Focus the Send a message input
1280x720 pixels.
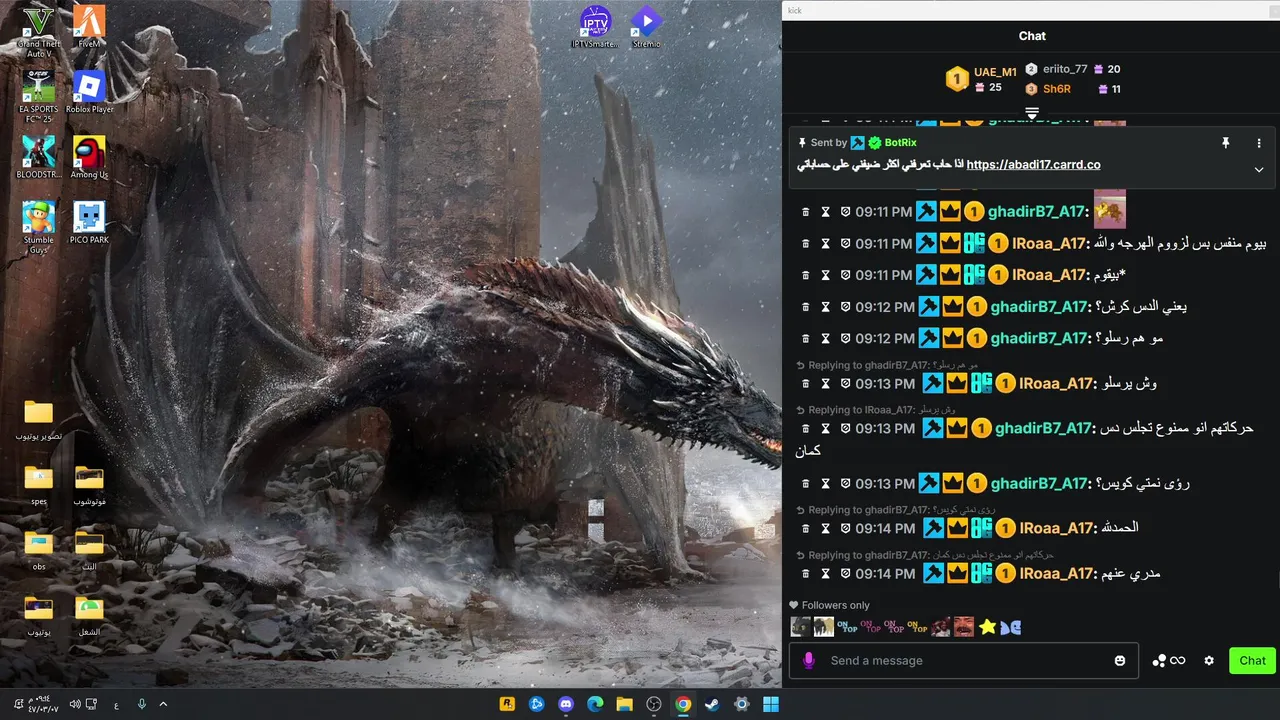coord(965,661)
